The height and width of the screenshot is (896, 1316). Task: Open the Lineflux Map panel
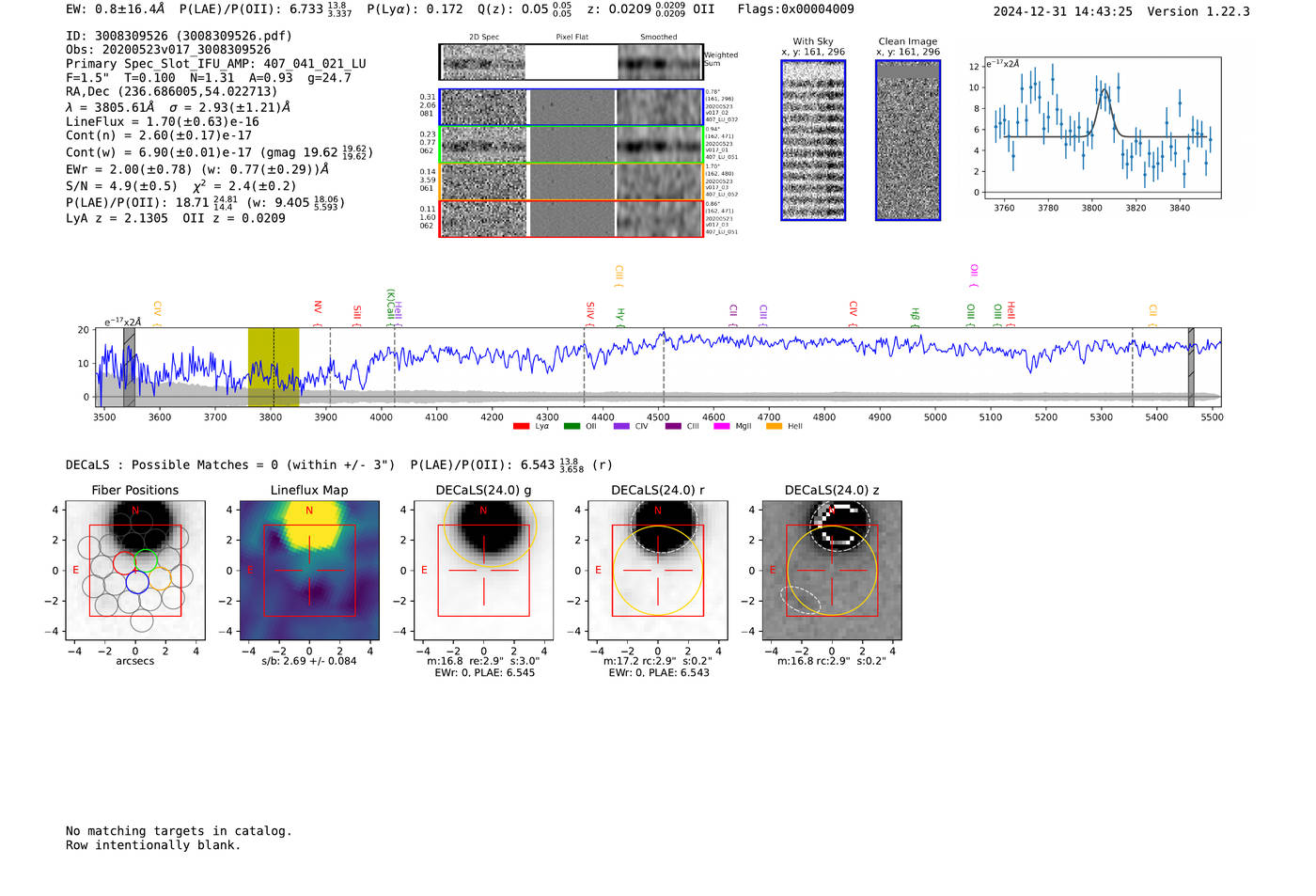pos(309,571)
